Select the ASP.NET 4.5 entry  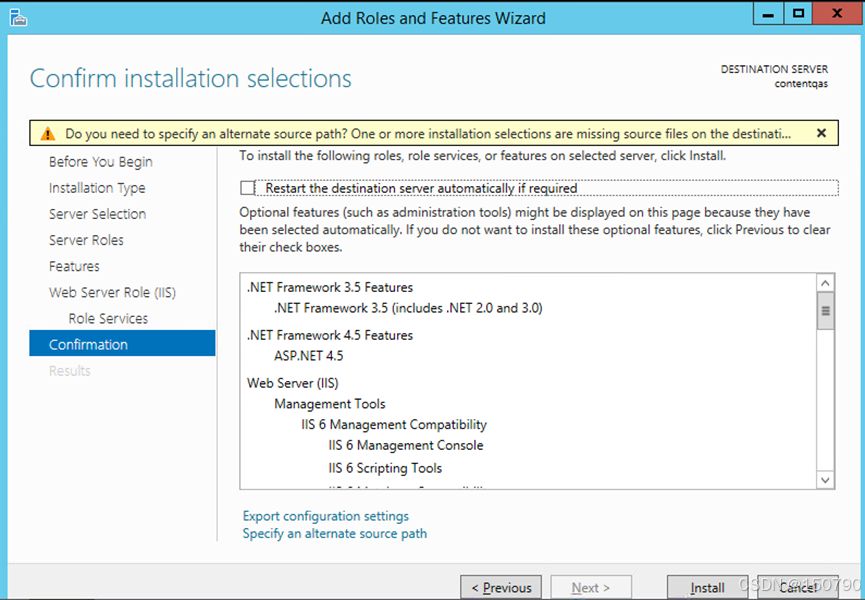tap(308, 356)
